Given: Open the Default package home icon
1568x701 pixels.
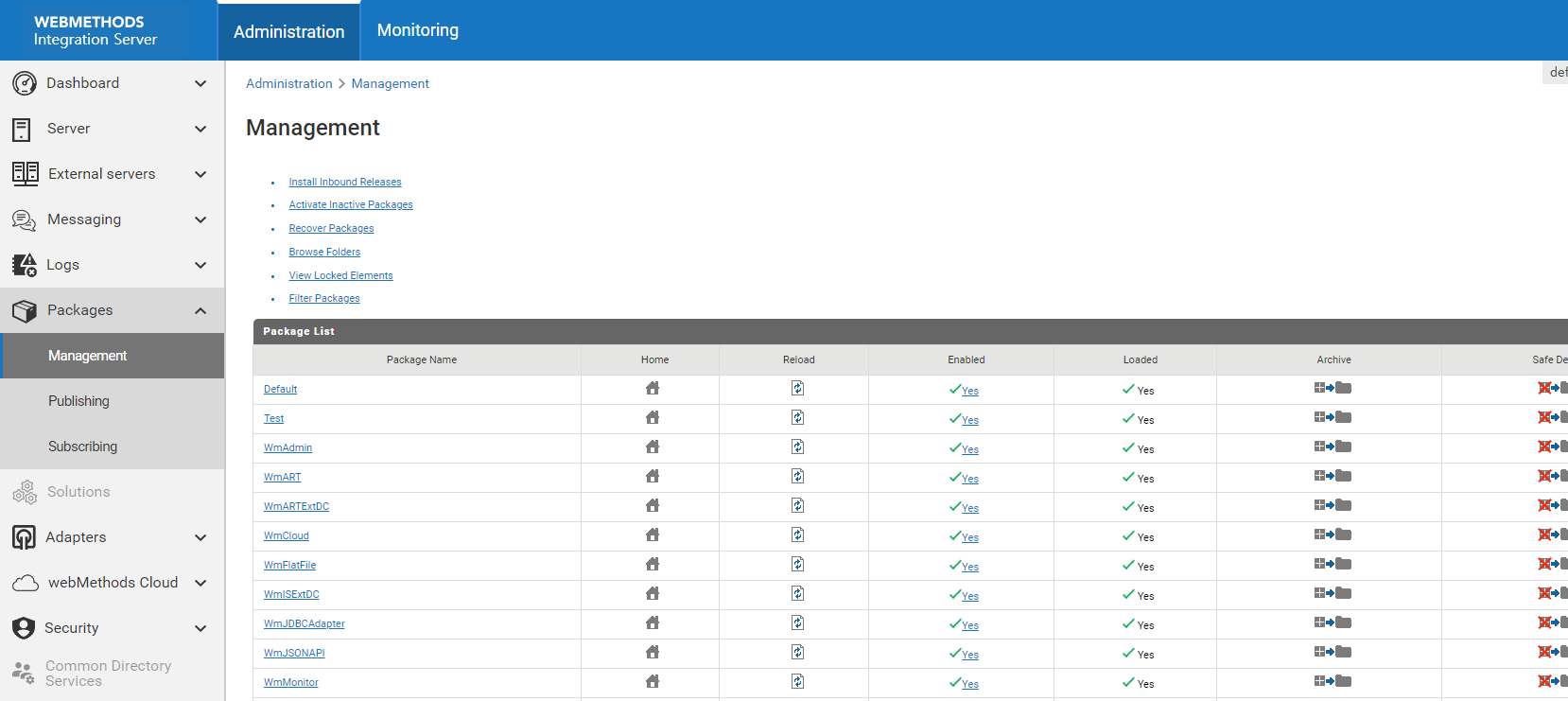Looking at the screenshot, I should tap(653, 388).
